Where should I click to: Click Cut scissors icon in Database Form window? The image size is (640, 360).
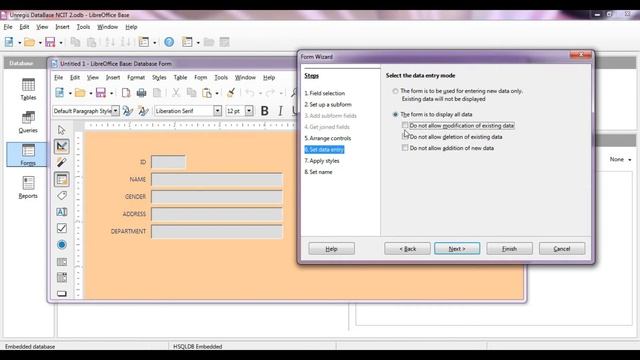tap(176, 93)
